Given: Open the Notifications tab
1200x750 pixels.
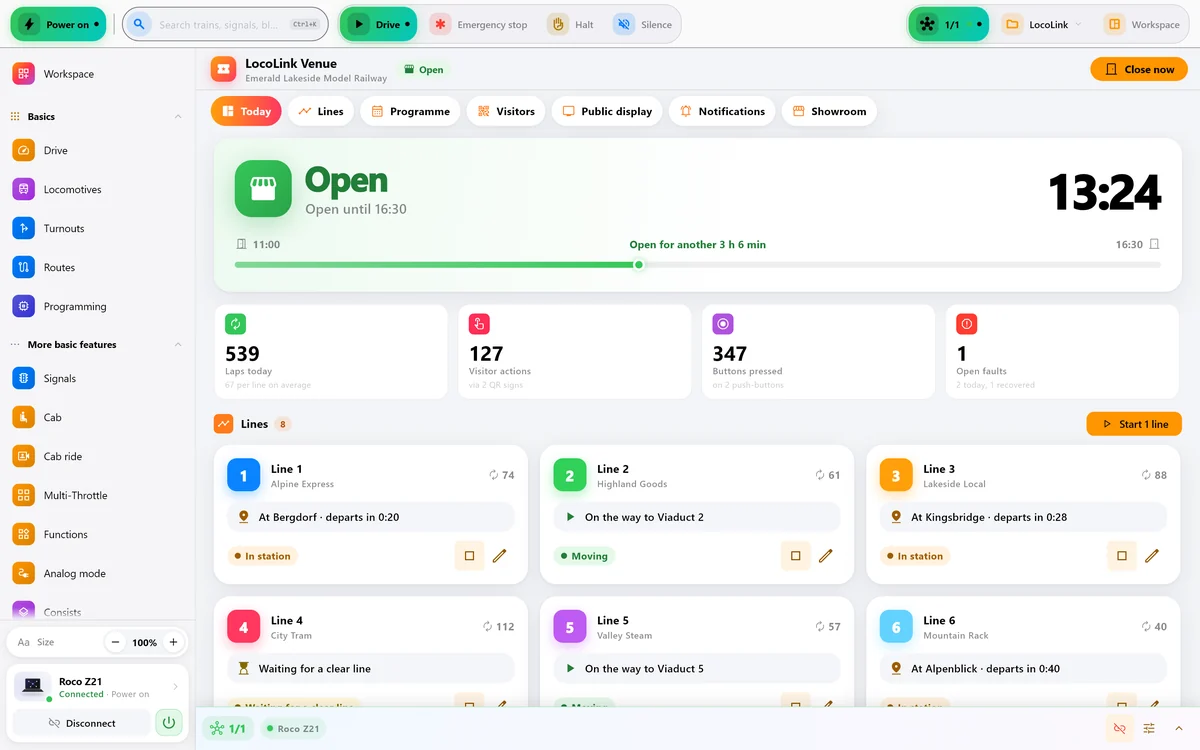Looking at the screenshot, I should pyautogui.click(x=722, y=111).
